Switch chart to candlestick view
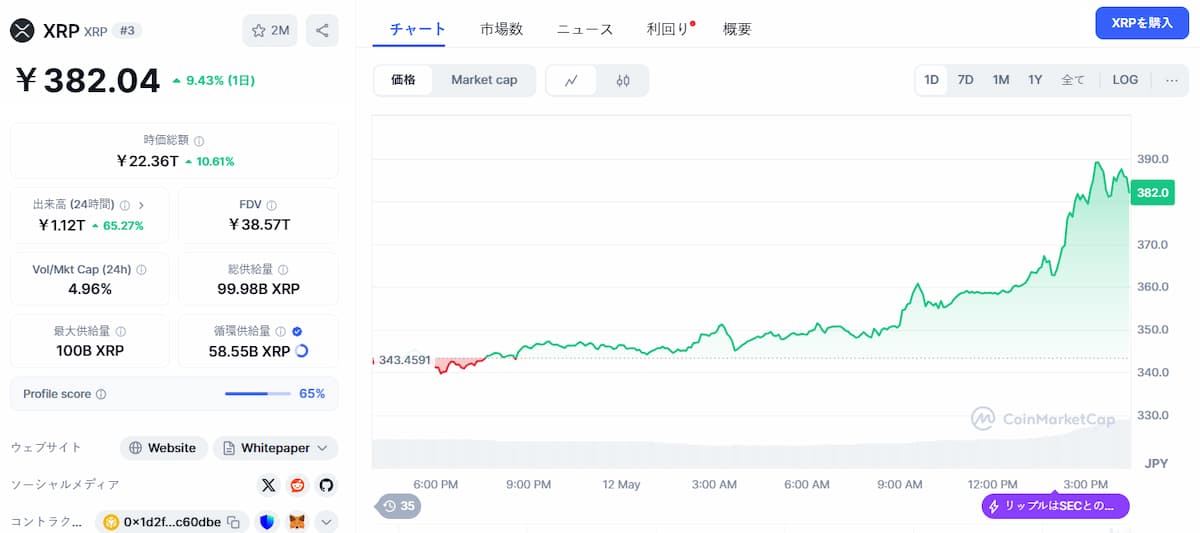The width and height of the screenshot is (1200, 533). (623, 81)
